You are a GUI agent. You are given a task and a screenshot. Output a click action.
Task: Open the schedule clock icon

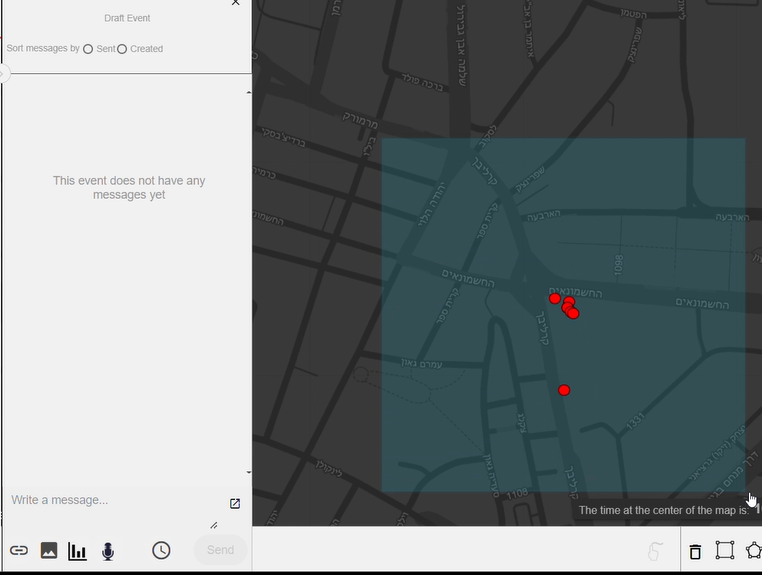[x=161, y=550]
